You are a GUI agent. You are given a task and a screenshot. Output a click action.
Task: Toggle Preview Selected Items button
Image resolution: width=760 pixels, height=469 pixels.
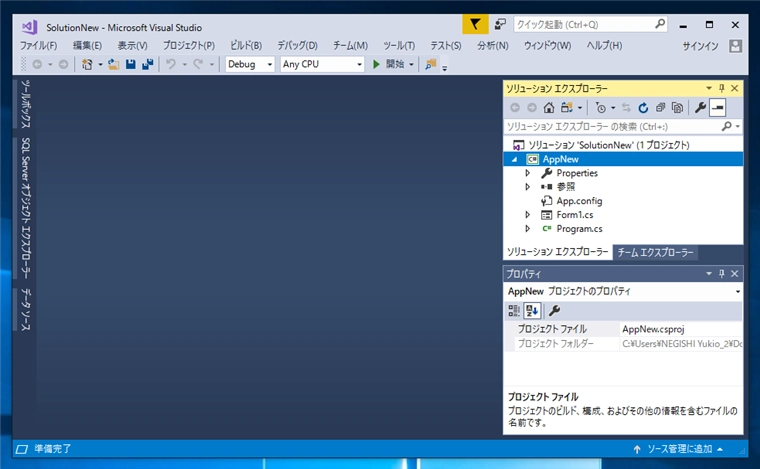click(x=717, y=108)
